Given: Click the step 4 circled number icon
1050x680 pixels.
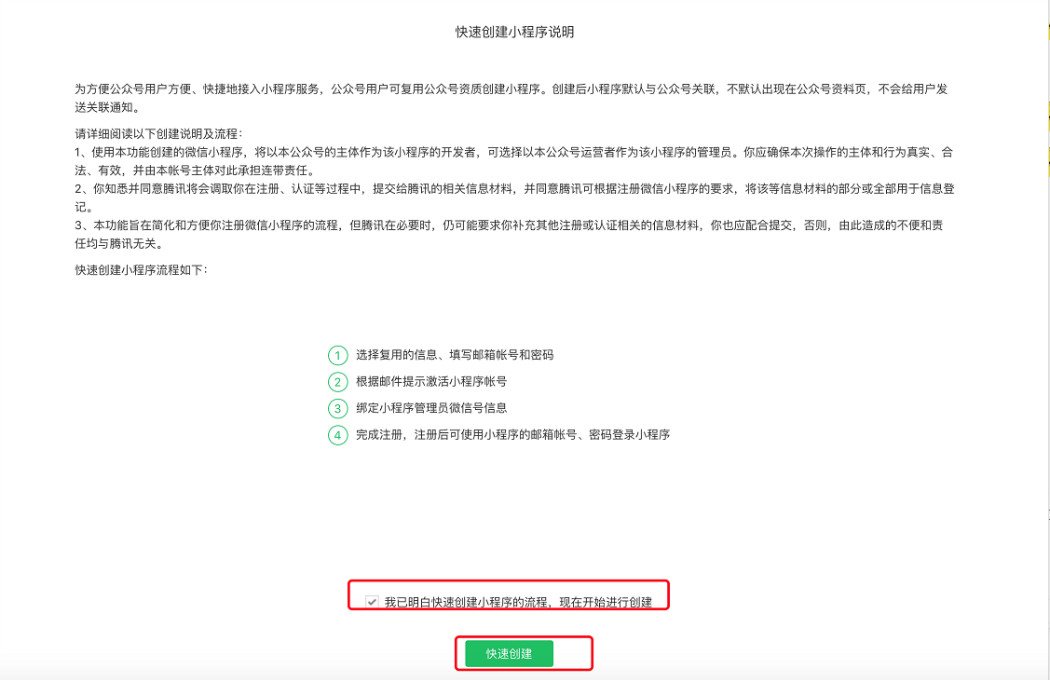Looking at the screenshot, I should point(338,435).
